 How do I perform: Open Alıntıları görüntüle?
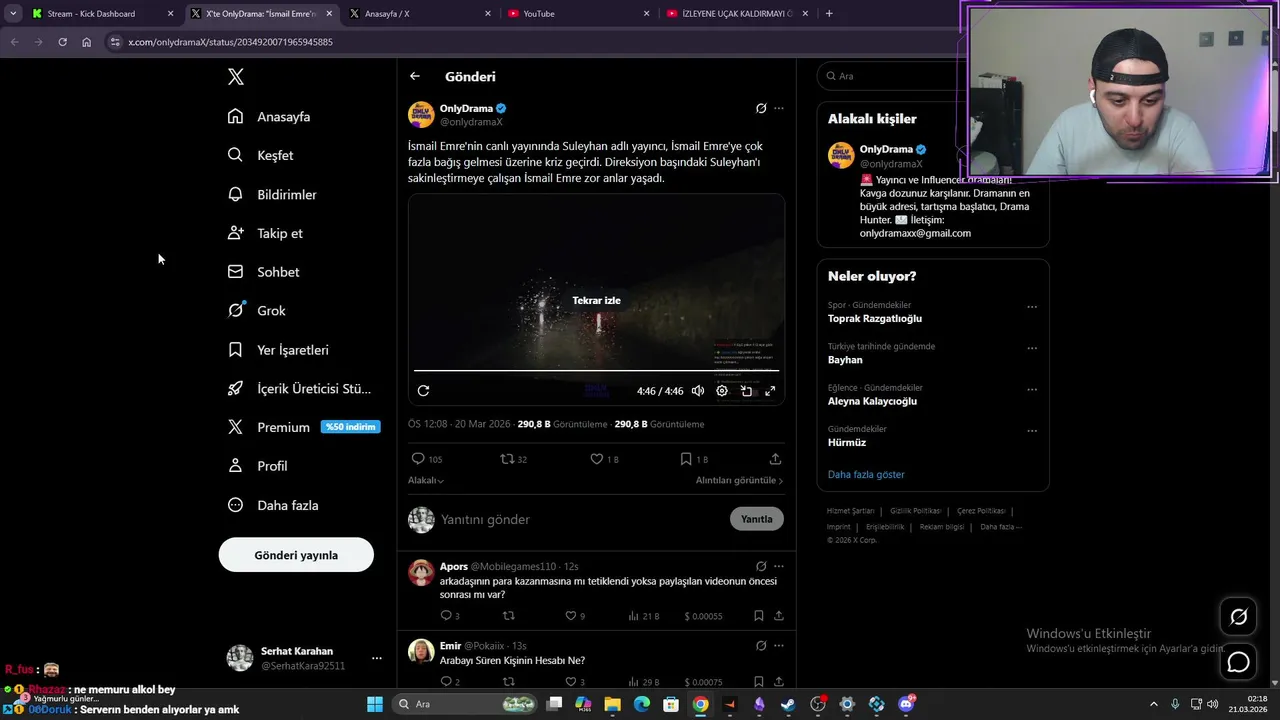[x=739, y=480]
